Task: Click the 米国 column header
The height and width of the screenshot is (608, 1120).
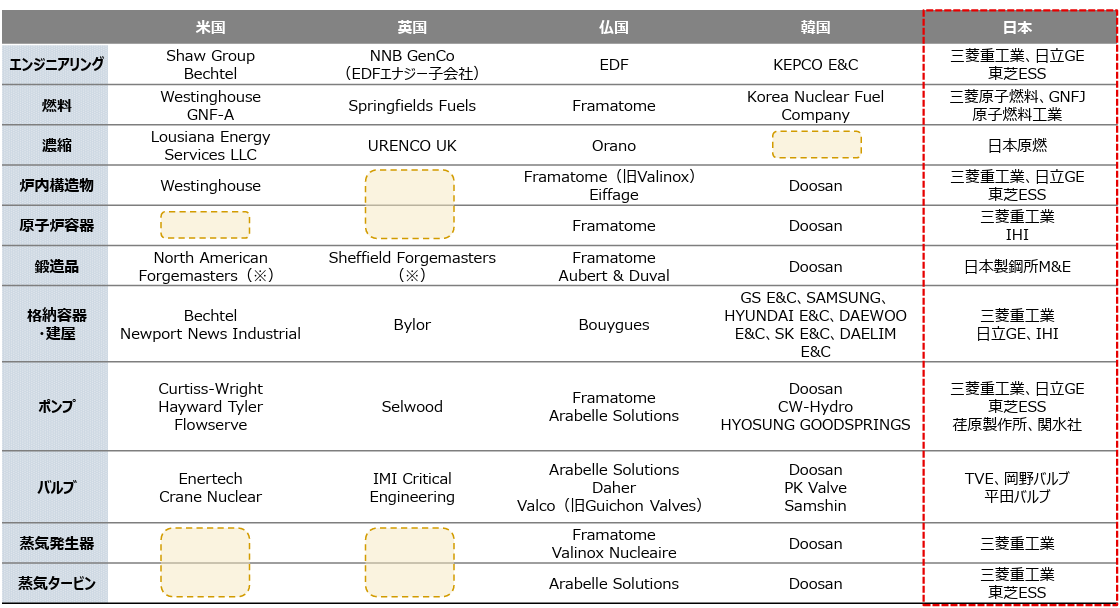Action: [x=210, y=28]
